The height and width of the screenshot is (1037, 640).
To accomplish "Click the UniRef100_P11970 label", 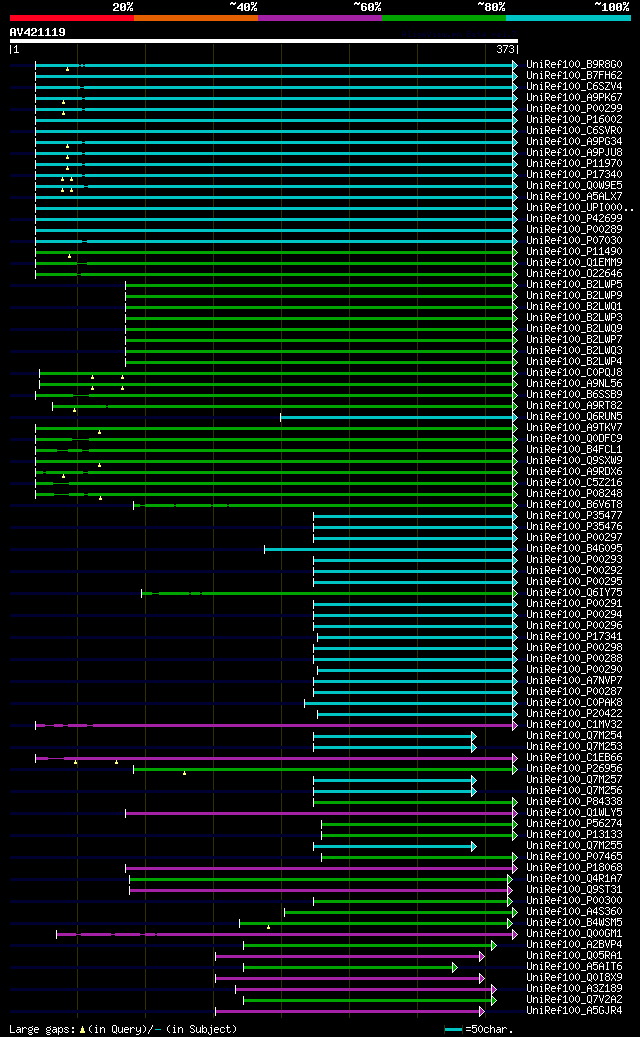I will tap(574, 163).
